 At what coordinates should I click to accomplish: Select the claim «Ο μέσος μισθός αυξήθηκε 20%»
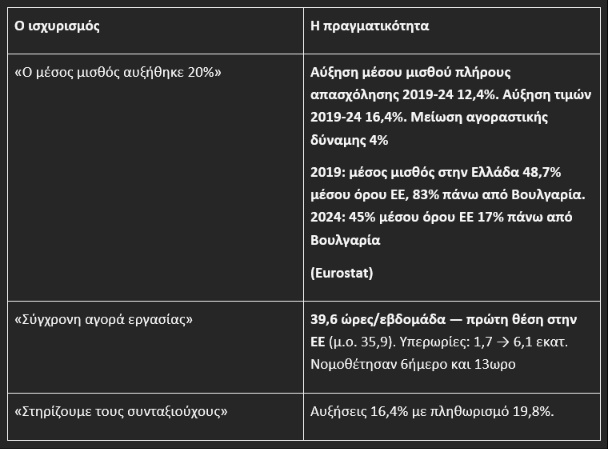tap(118, 73)
